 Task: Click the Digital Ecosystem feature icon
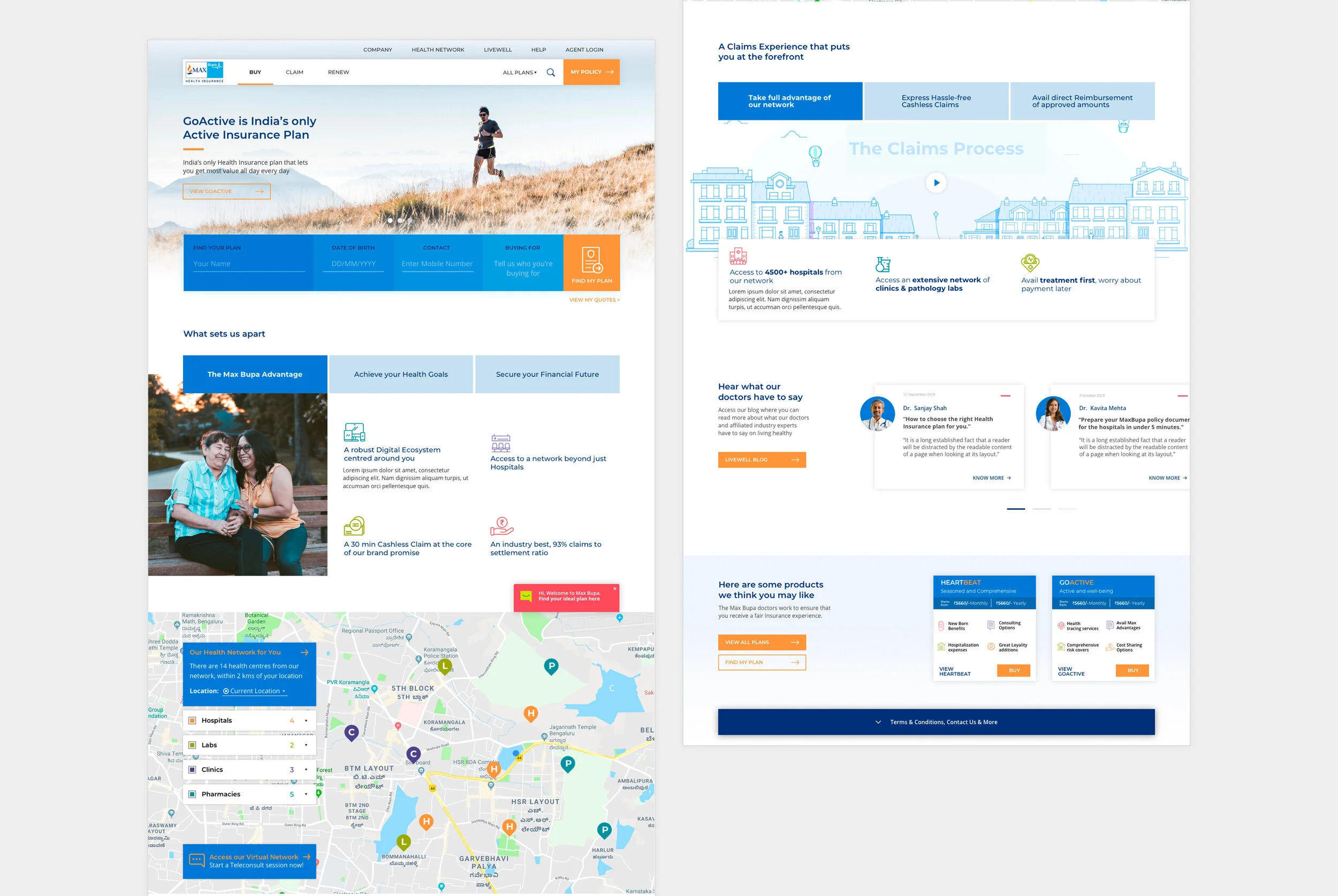pyautogui.click(x=354, y=432)
